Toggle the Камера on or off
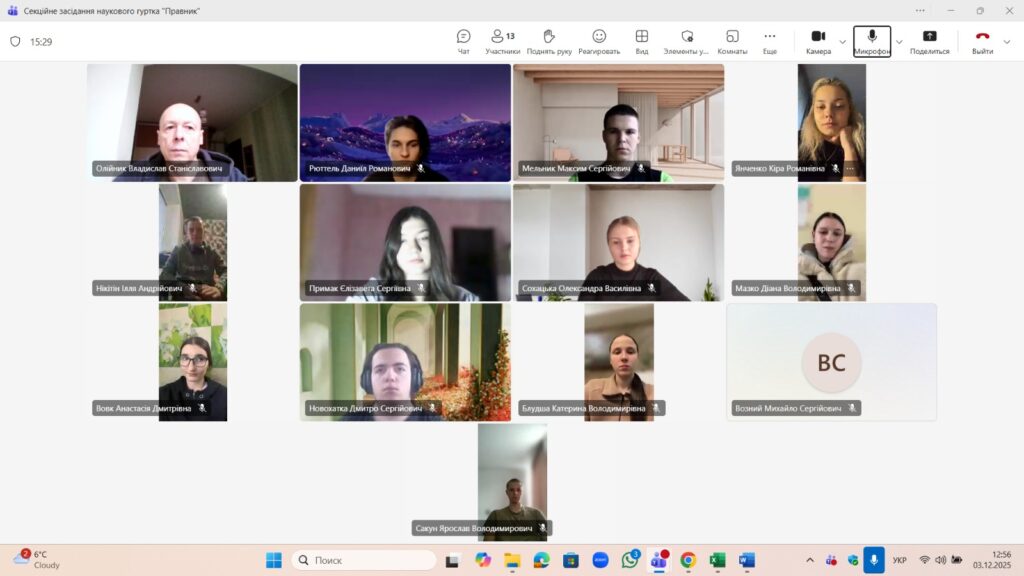 click(818, 41)
